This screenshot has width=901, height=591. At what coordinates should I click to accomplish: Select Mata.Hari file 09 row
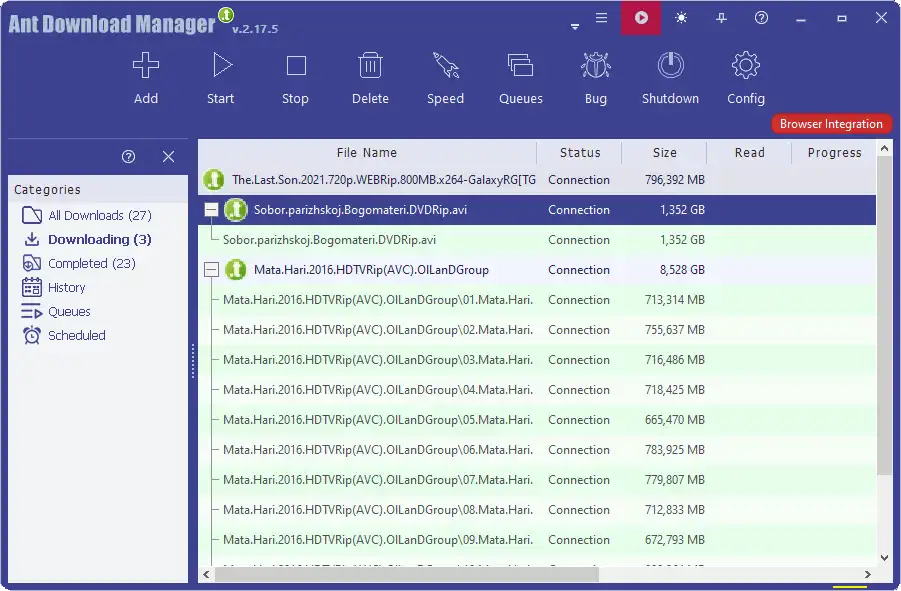[x=537, y=539]
